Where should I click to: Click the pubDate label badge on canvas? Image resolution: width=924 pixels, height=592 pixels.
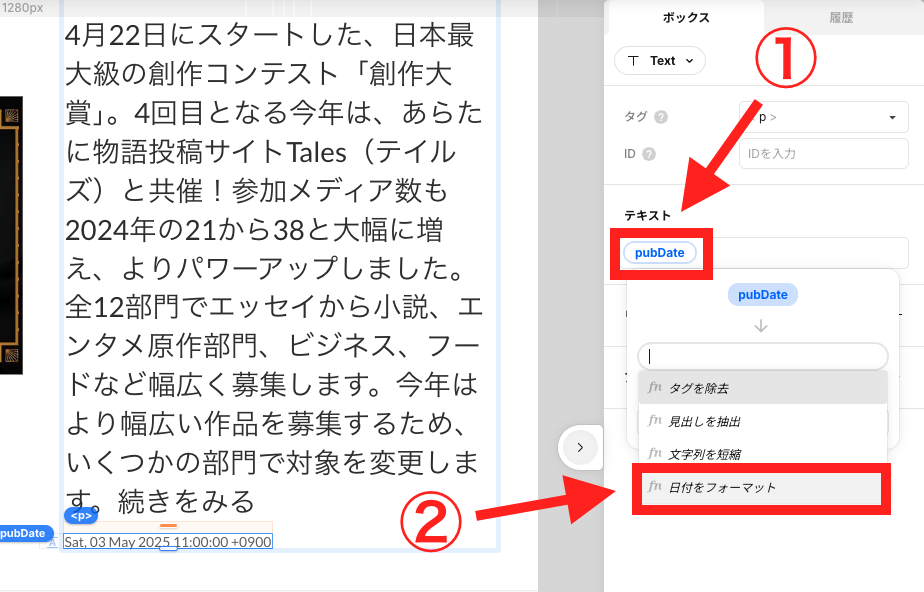tap(22, 533)
